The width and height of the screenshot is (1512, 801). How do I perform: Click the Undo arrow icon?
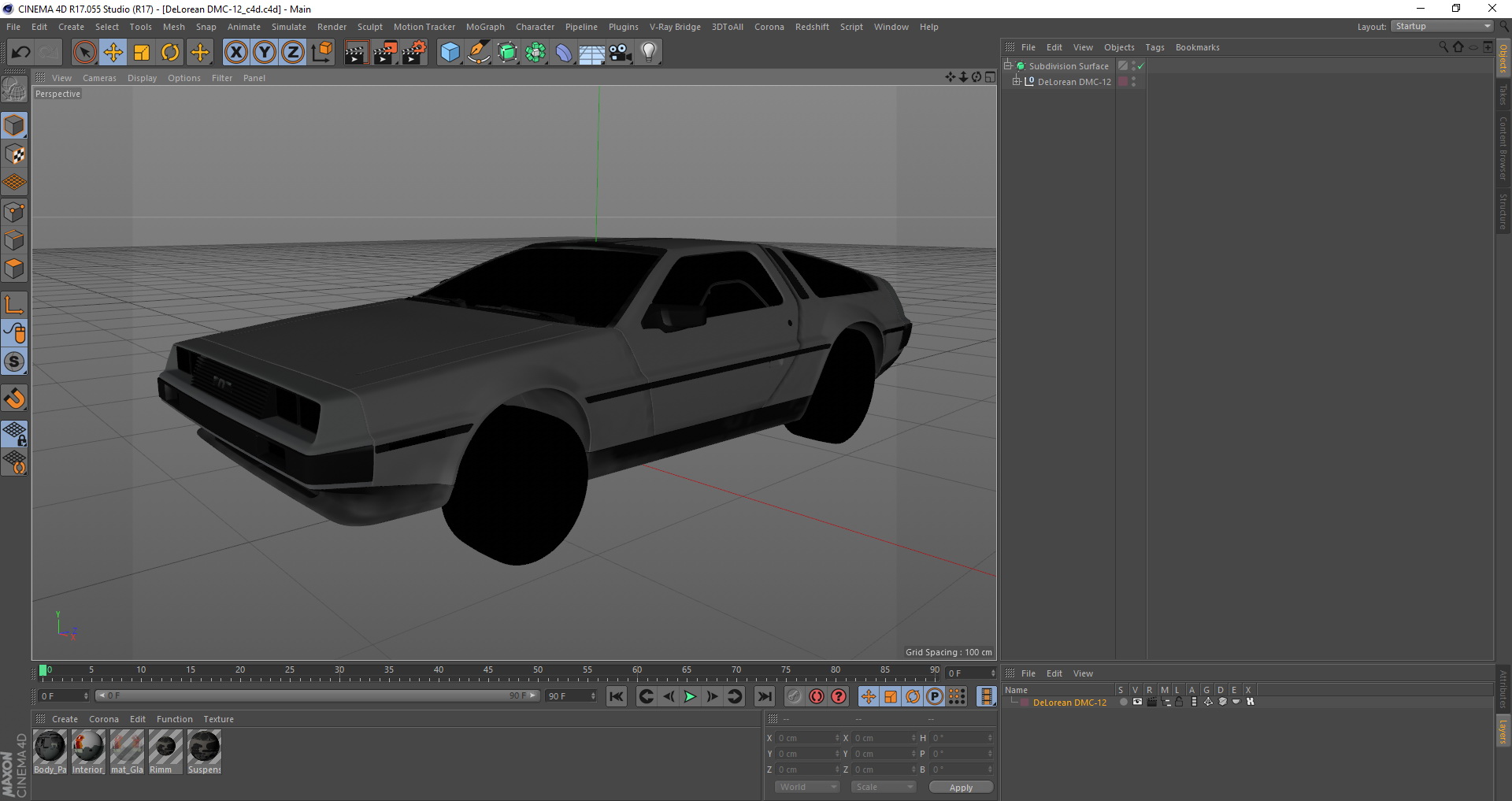pos(21,53)
